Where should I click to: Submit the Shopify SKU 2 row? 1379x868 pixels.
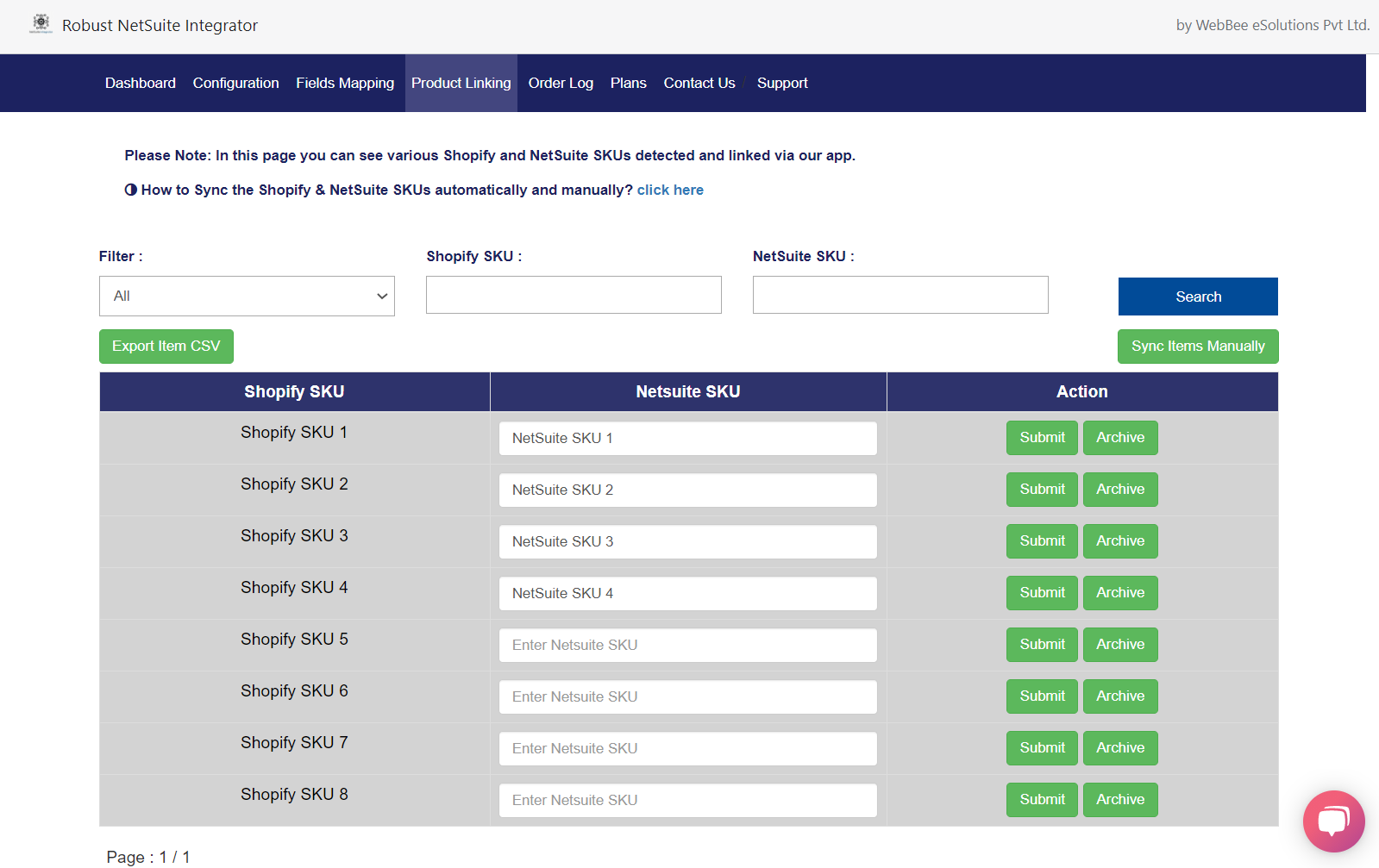pyautogui.click(x=1042, y=490)
